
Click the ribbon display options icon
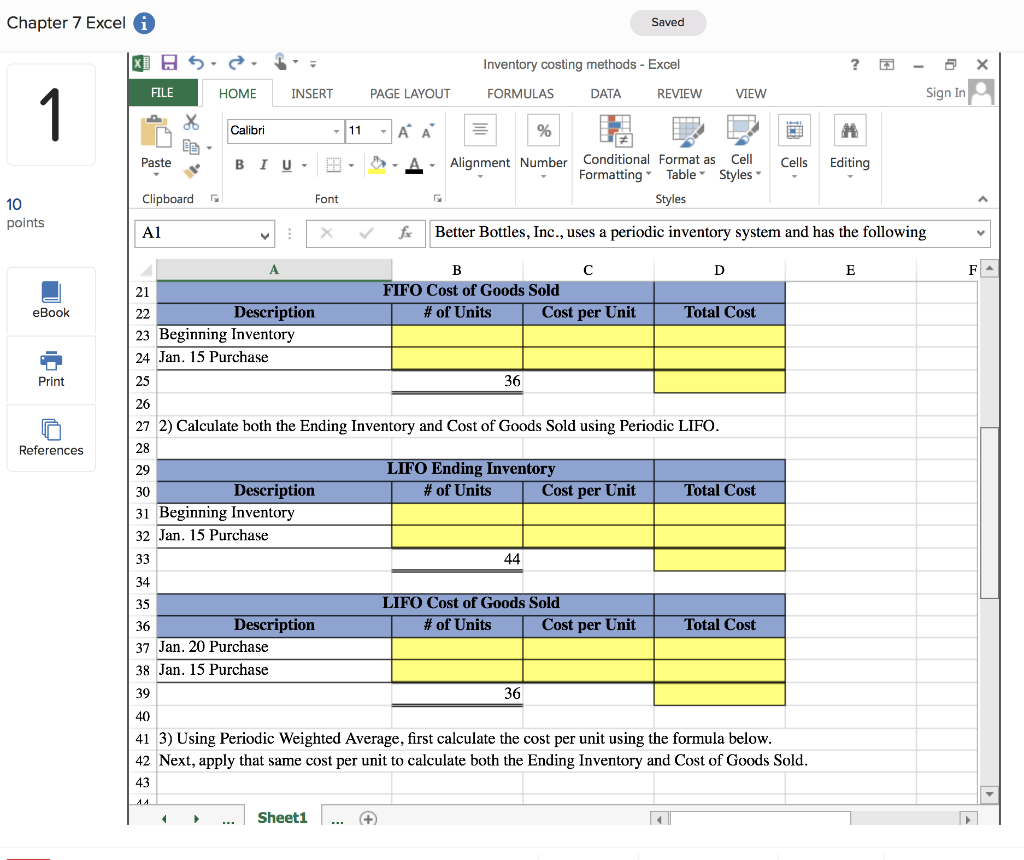(x=886, y=65)
